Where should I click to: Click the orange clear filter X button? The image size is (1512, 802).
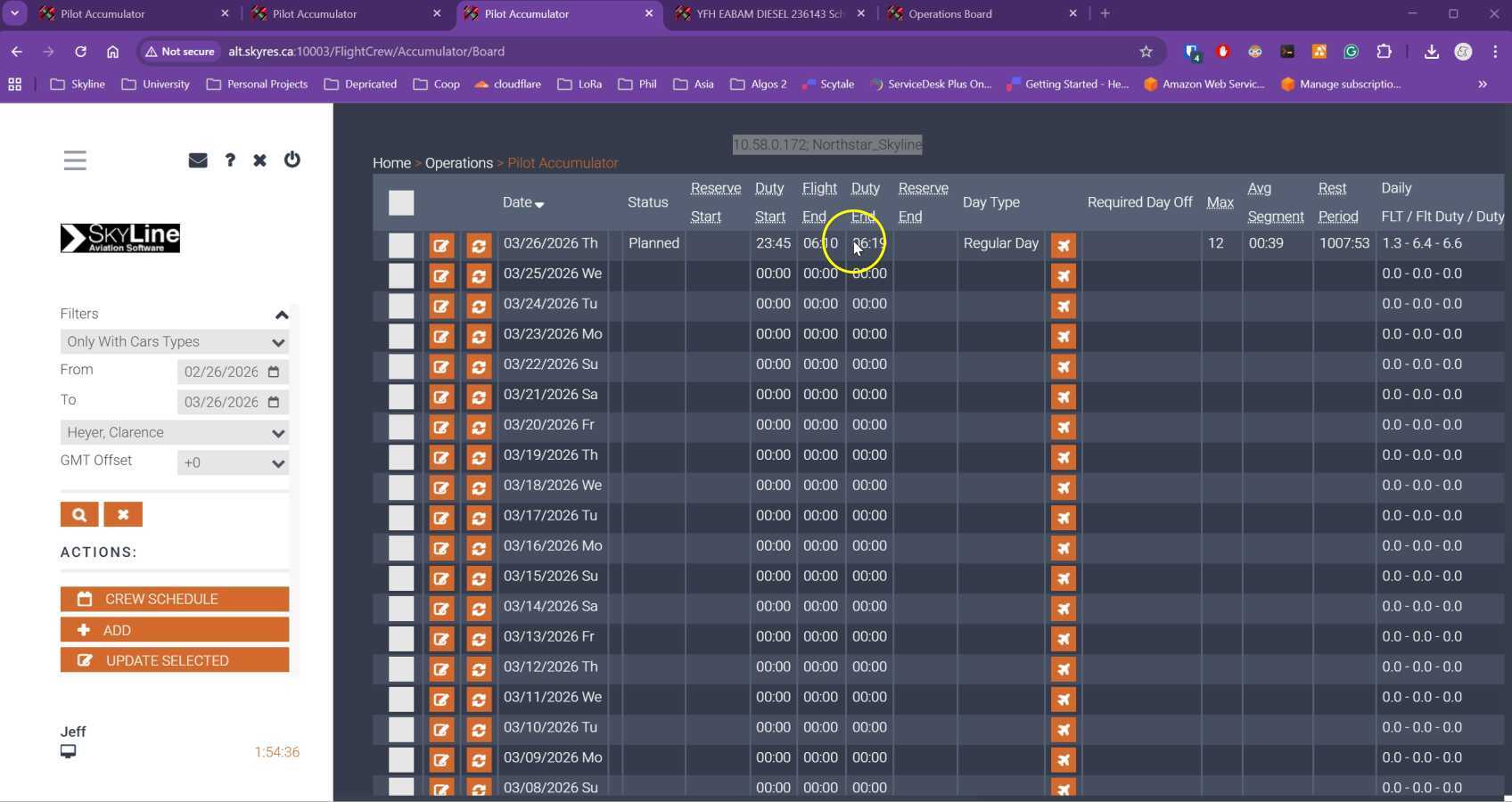pyautogui.click(x=123, y=515)
